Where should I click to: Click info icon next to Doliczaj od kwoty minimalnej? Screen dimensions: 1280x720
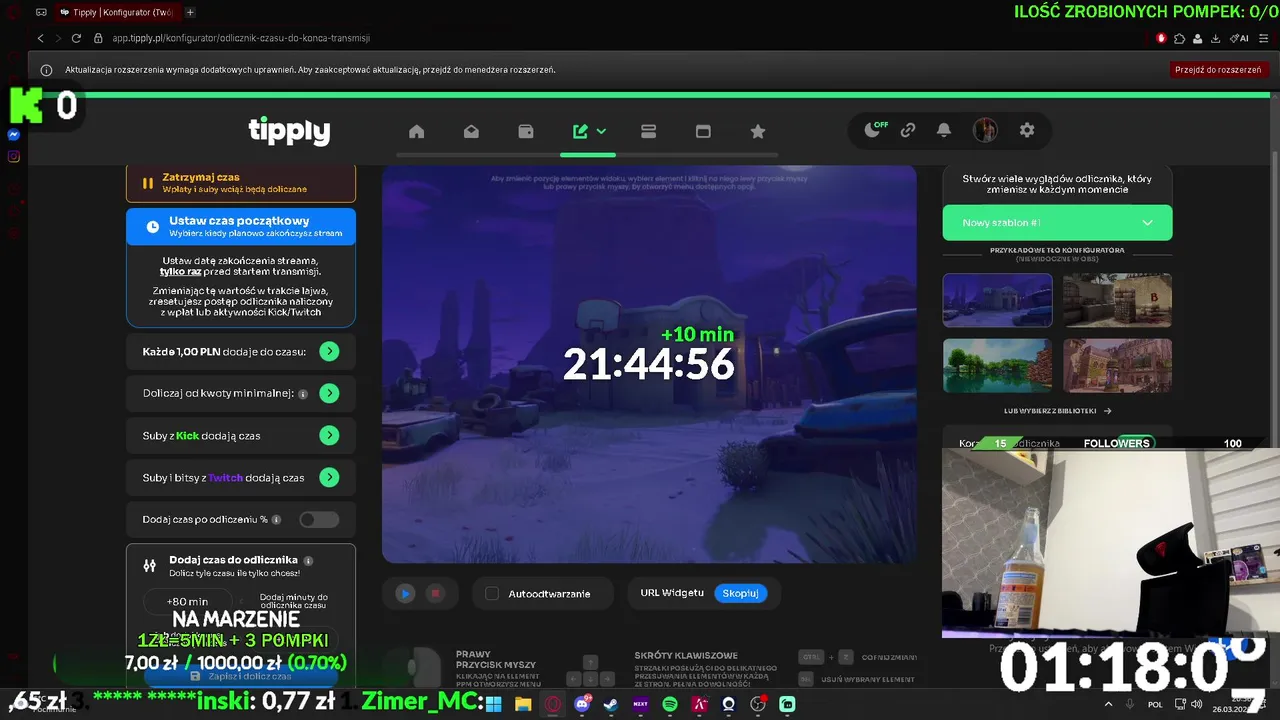coord(303,394)
